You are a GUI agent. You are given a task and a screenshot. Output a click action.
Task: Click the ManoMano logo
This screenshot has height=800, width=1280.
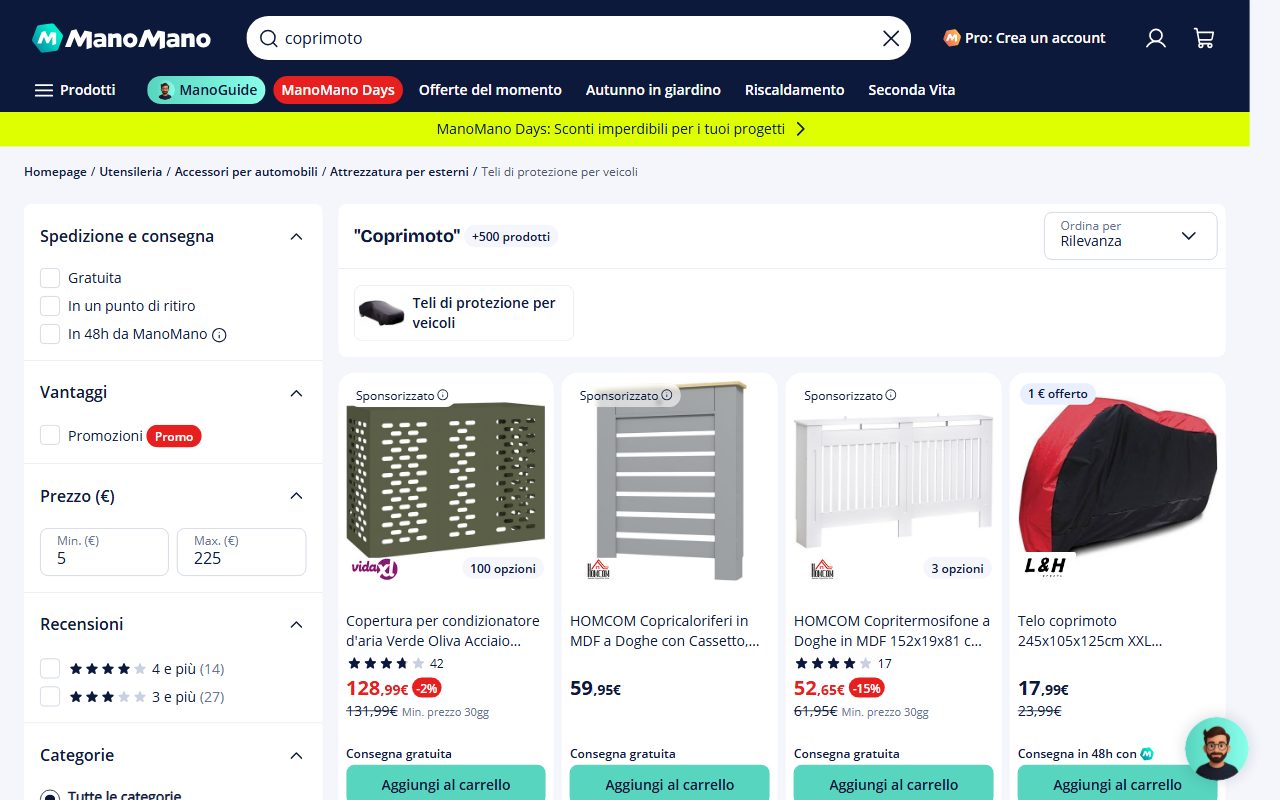122,38
